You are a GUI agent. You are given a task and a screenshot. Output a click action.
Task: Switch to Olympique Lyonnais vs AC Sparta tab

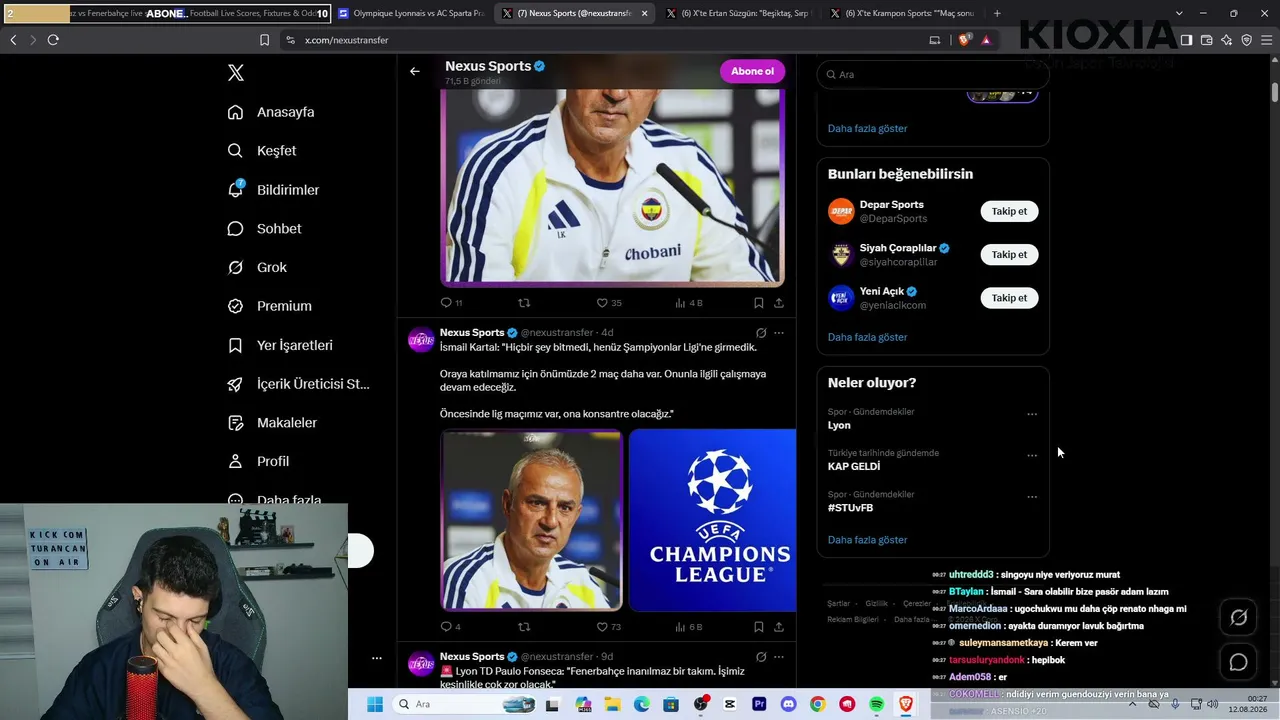coord(411,13)
